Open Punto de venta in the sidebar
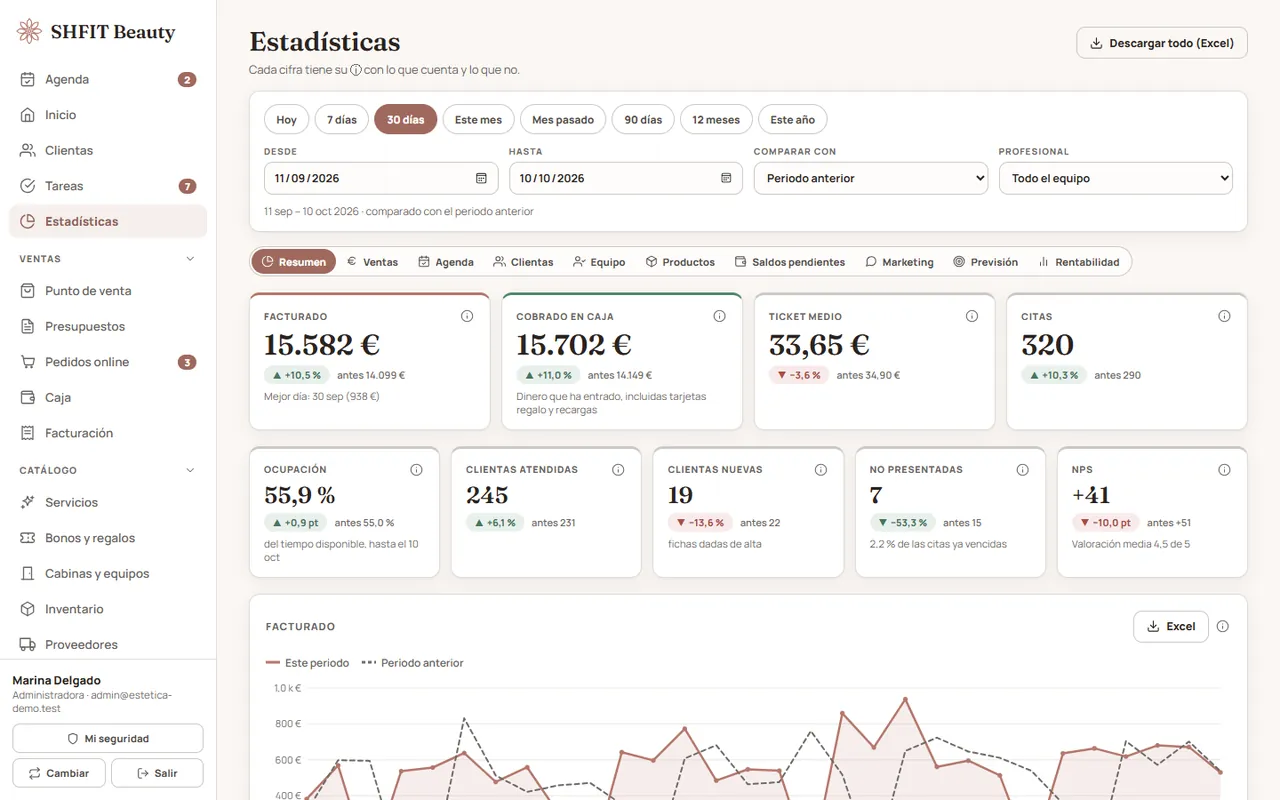The image size is (1280, 800). click(x=108, y=291)
